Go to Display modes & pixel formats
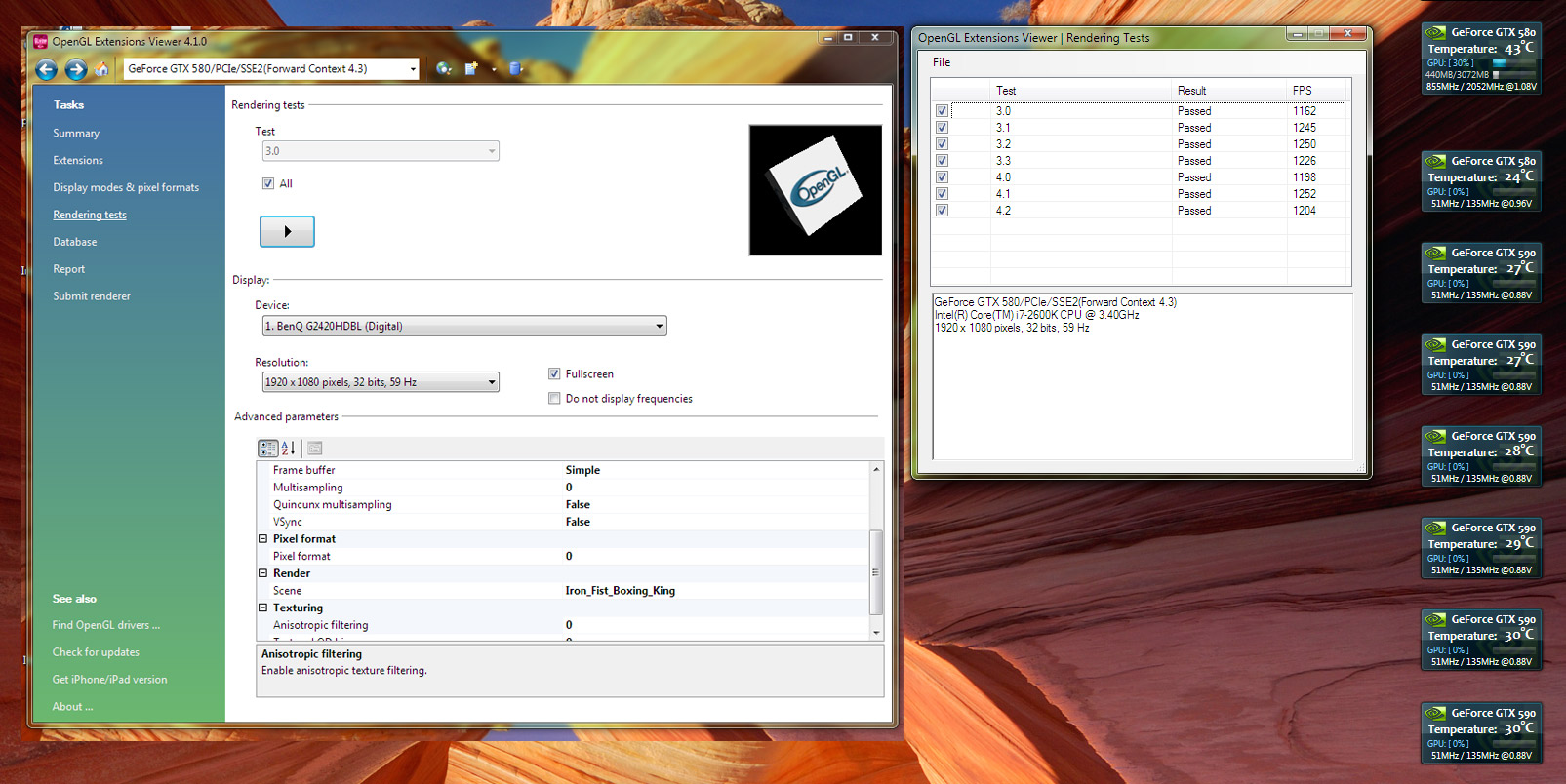1566x784 pixels. 126,188
